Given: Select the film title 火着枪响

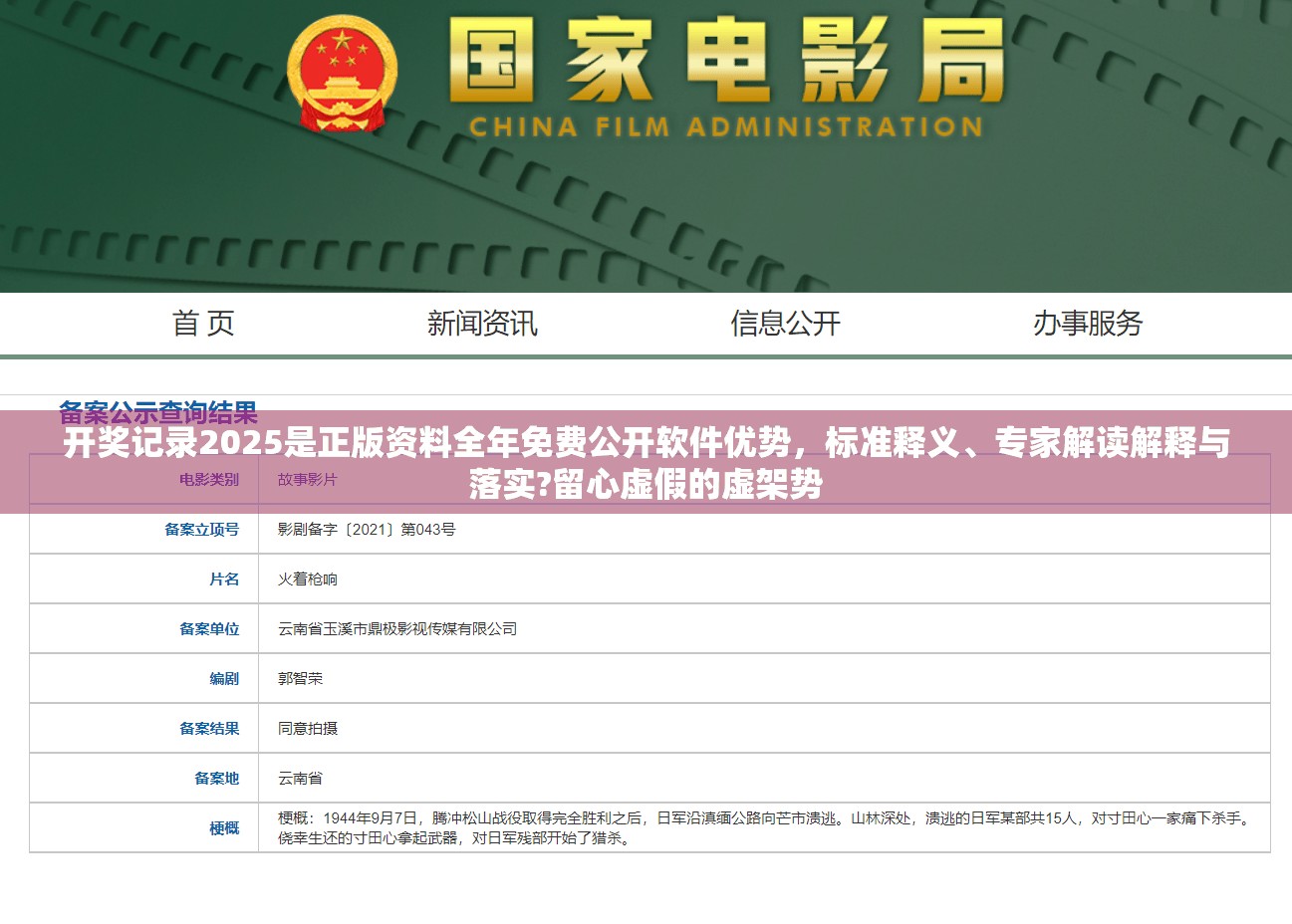Looking at the screenshot, I should coord(308,579).
